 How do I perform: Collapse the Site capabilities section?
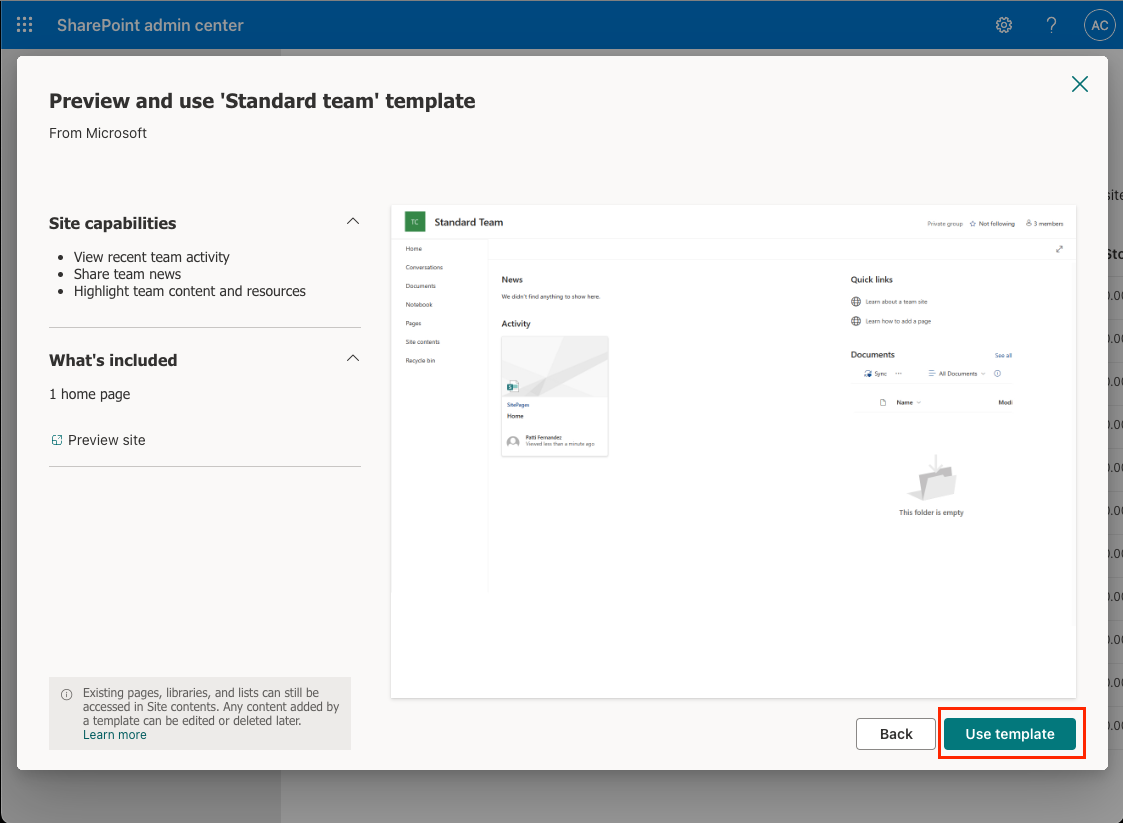[x=353, y=221]
